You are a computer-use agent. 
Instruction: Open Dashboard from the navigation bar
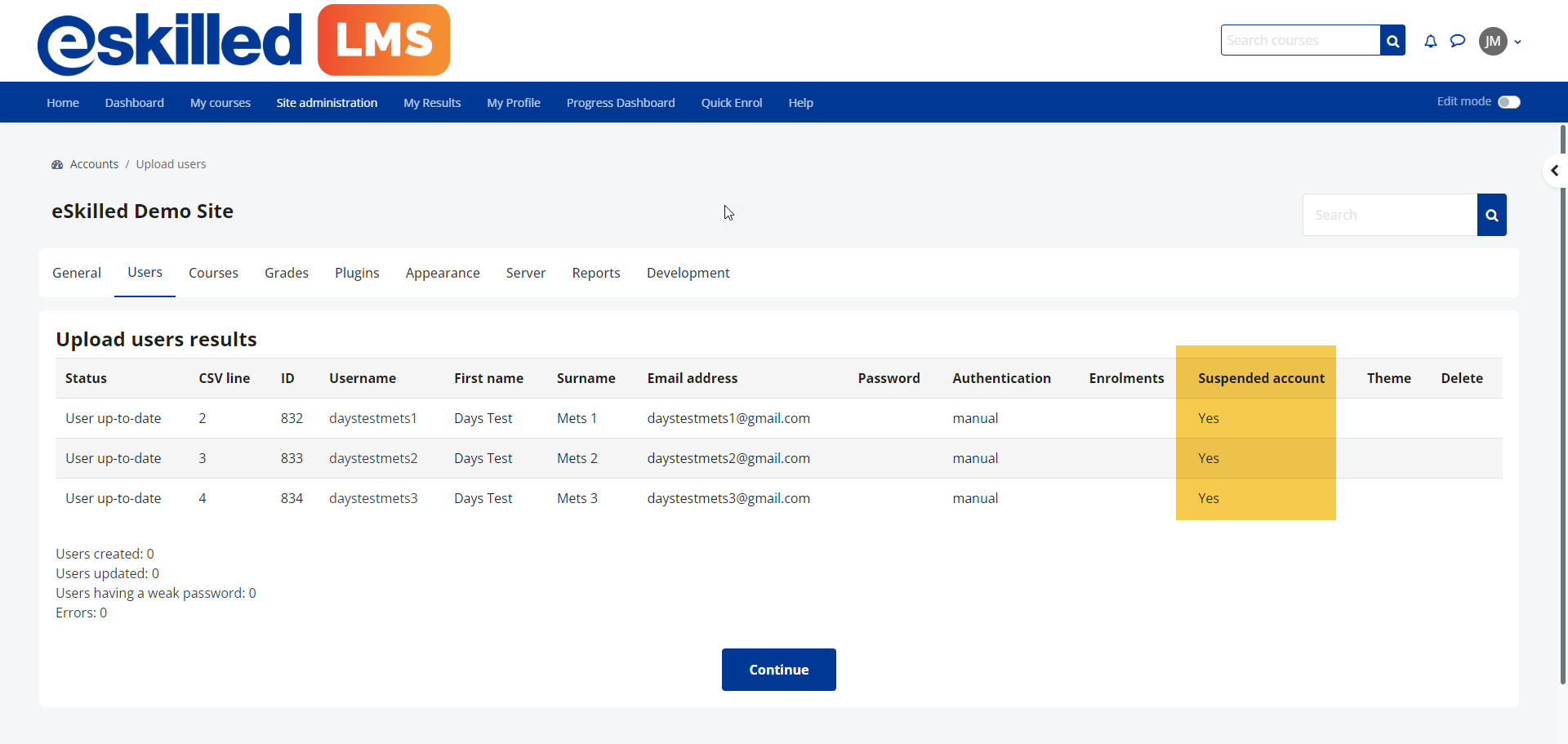135,103
